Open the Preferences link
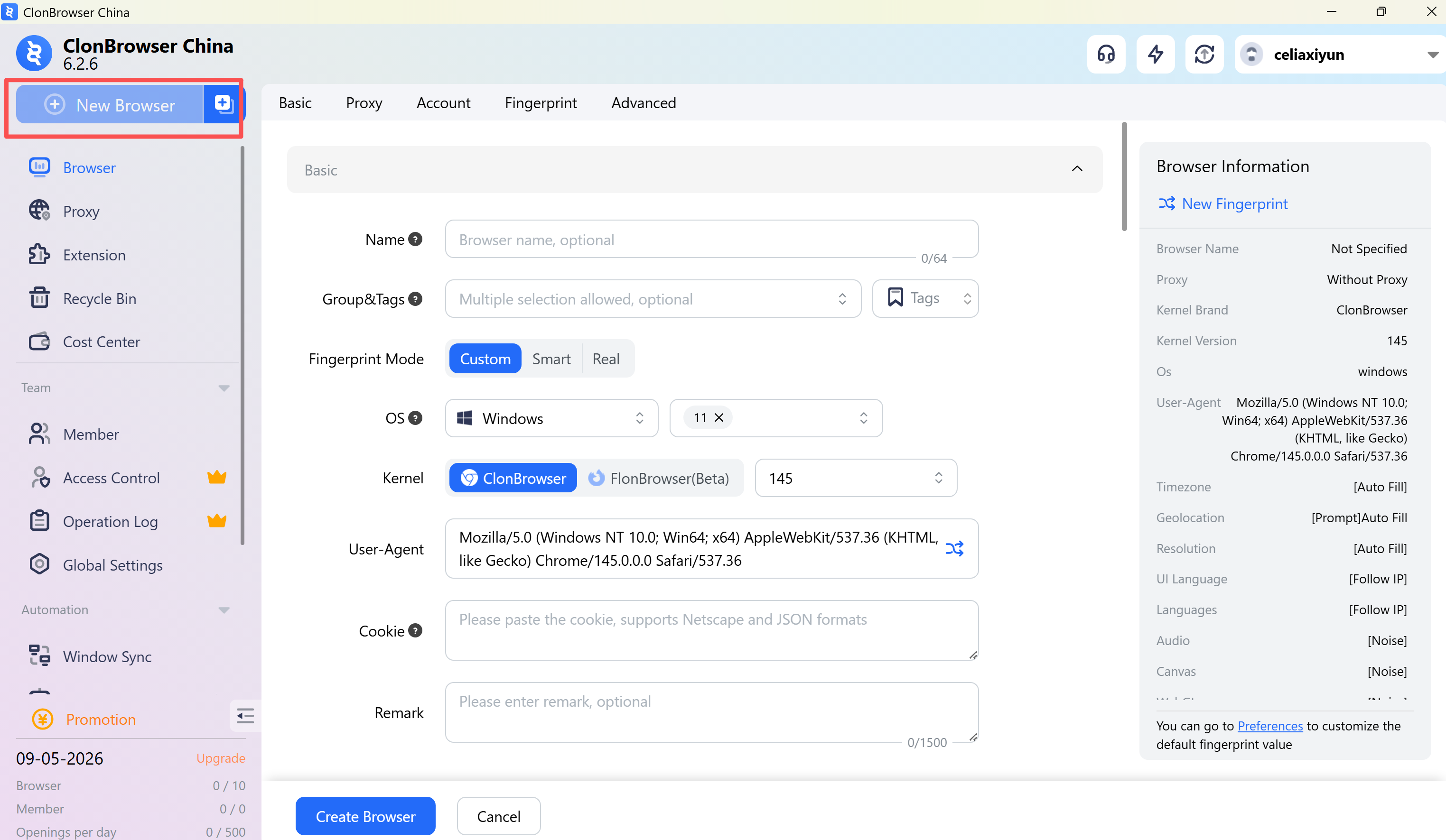 click(x=1269, y=726)
